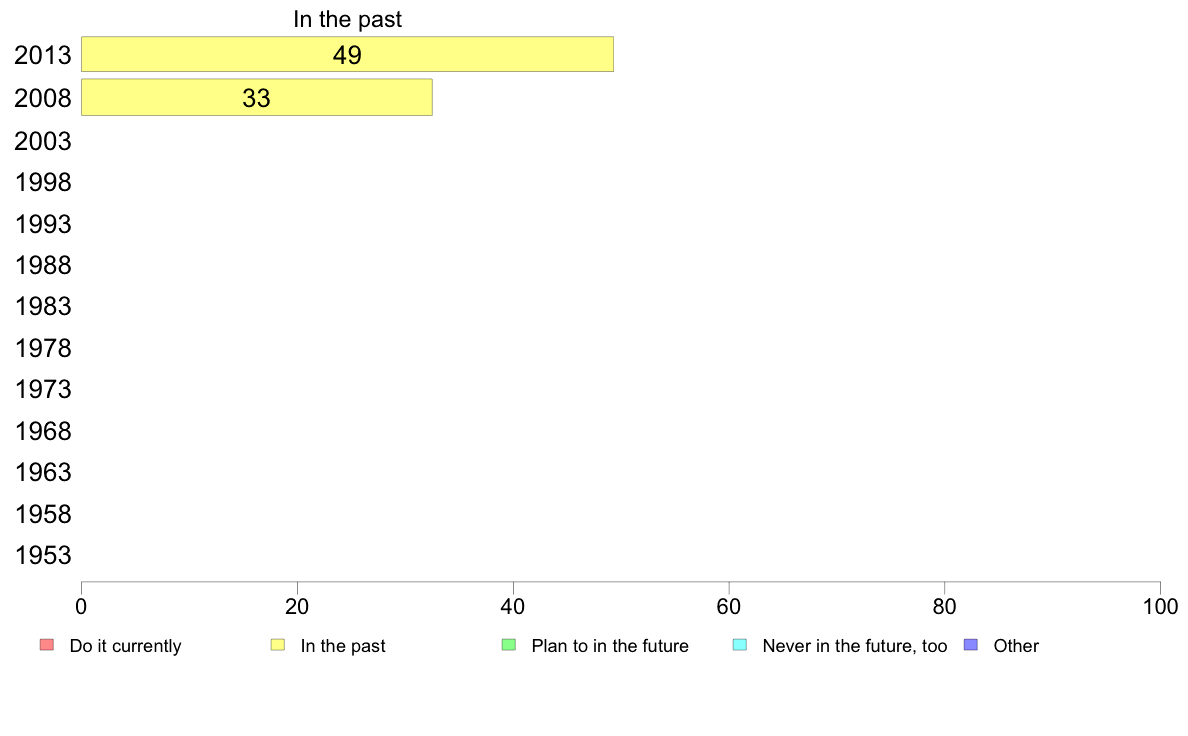Select the 2013 bar showing 49
This screenshot has width=1188, height=736.
[x=347, y=55]
